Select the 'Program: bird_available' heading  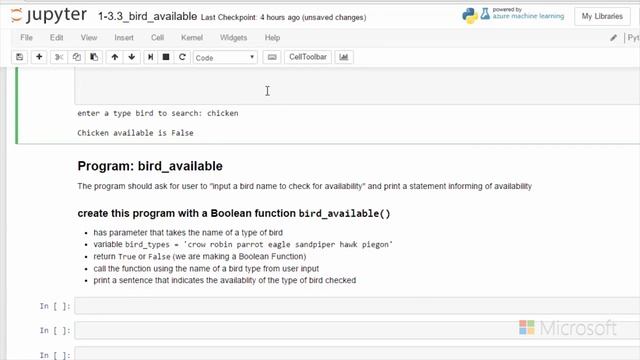150,166
